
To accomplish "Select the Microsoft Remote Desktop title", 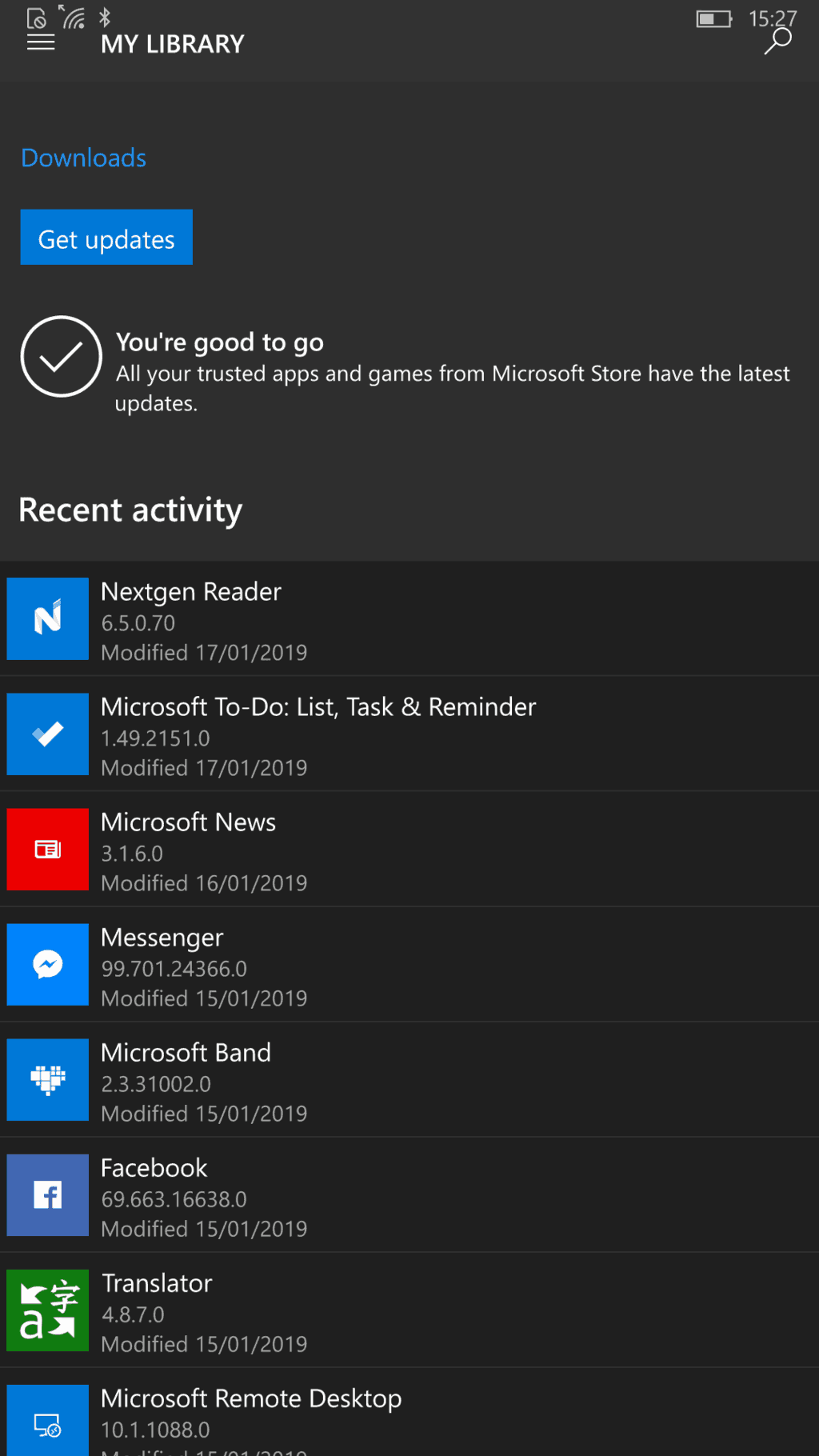I will [x=251, y=1398].
